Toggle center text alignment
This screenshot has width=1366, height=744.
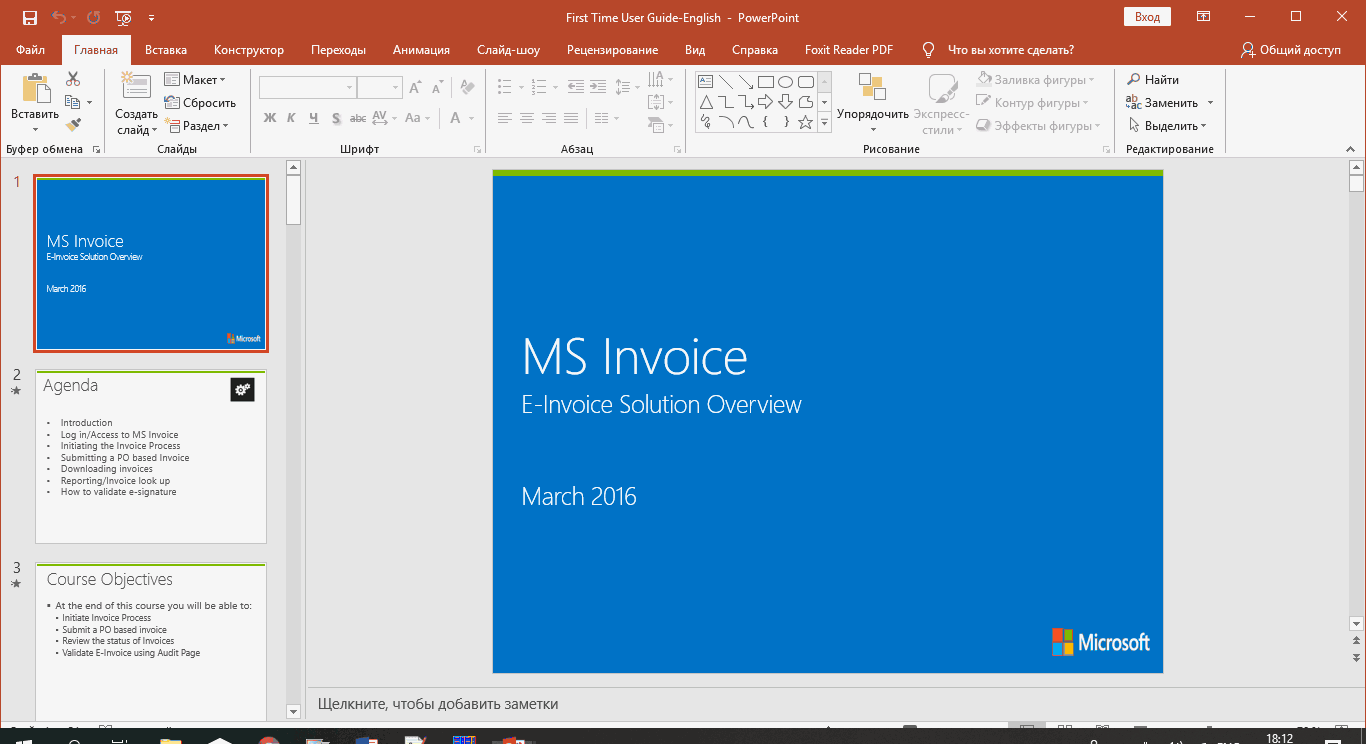click(526, 118)
